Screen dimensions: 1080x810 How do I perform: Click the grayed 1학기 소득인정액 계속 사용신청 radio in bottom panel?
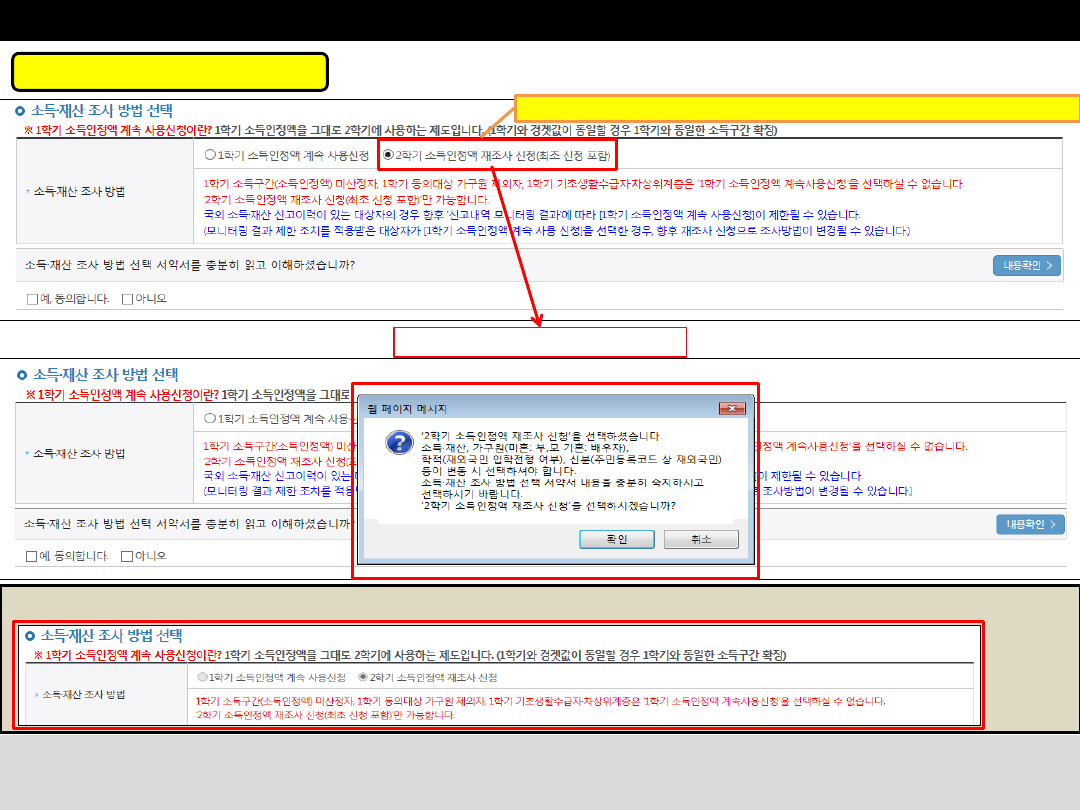[x=204, y=677]
